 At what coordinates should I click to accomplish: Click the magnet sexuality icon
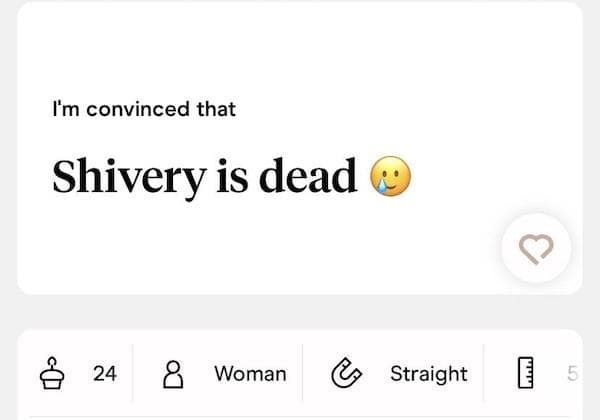coord(345,374)
